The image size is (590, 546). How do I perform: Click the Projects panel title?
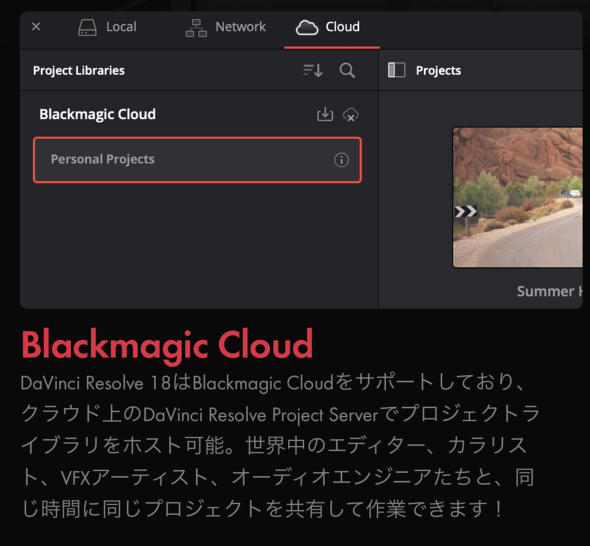438,70
